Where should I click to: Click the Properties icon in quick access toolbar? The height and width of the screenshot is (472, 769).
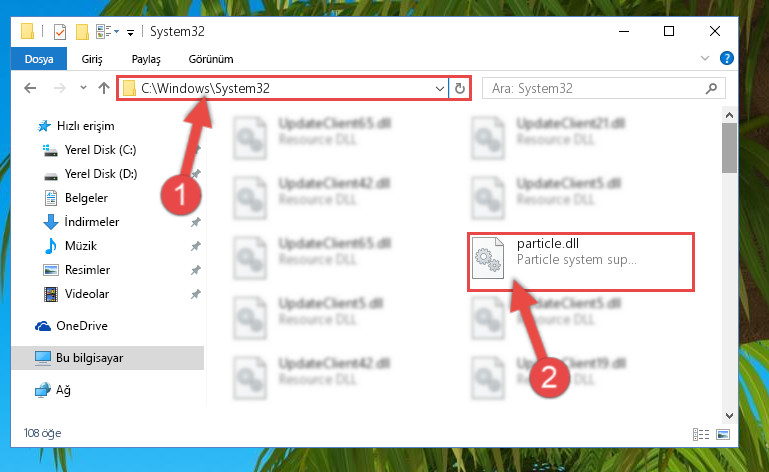59,32
